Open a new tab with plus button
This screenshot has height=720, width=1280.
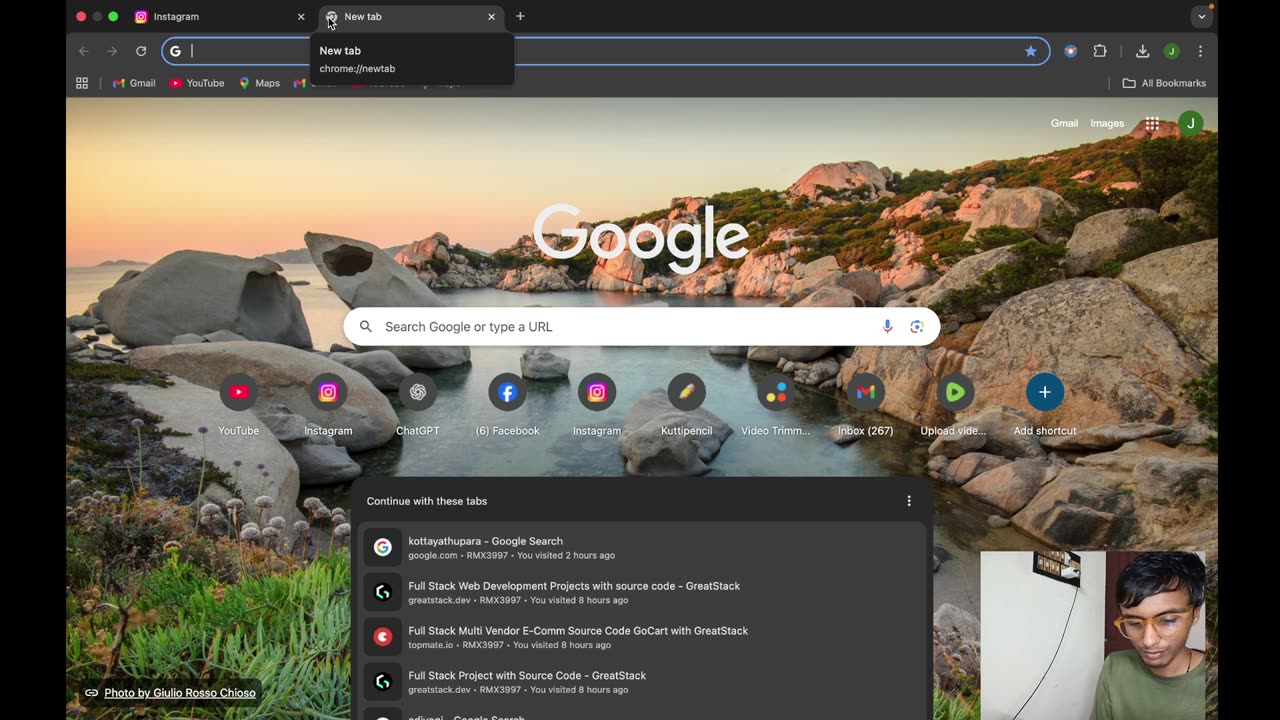tap(520, 16)
